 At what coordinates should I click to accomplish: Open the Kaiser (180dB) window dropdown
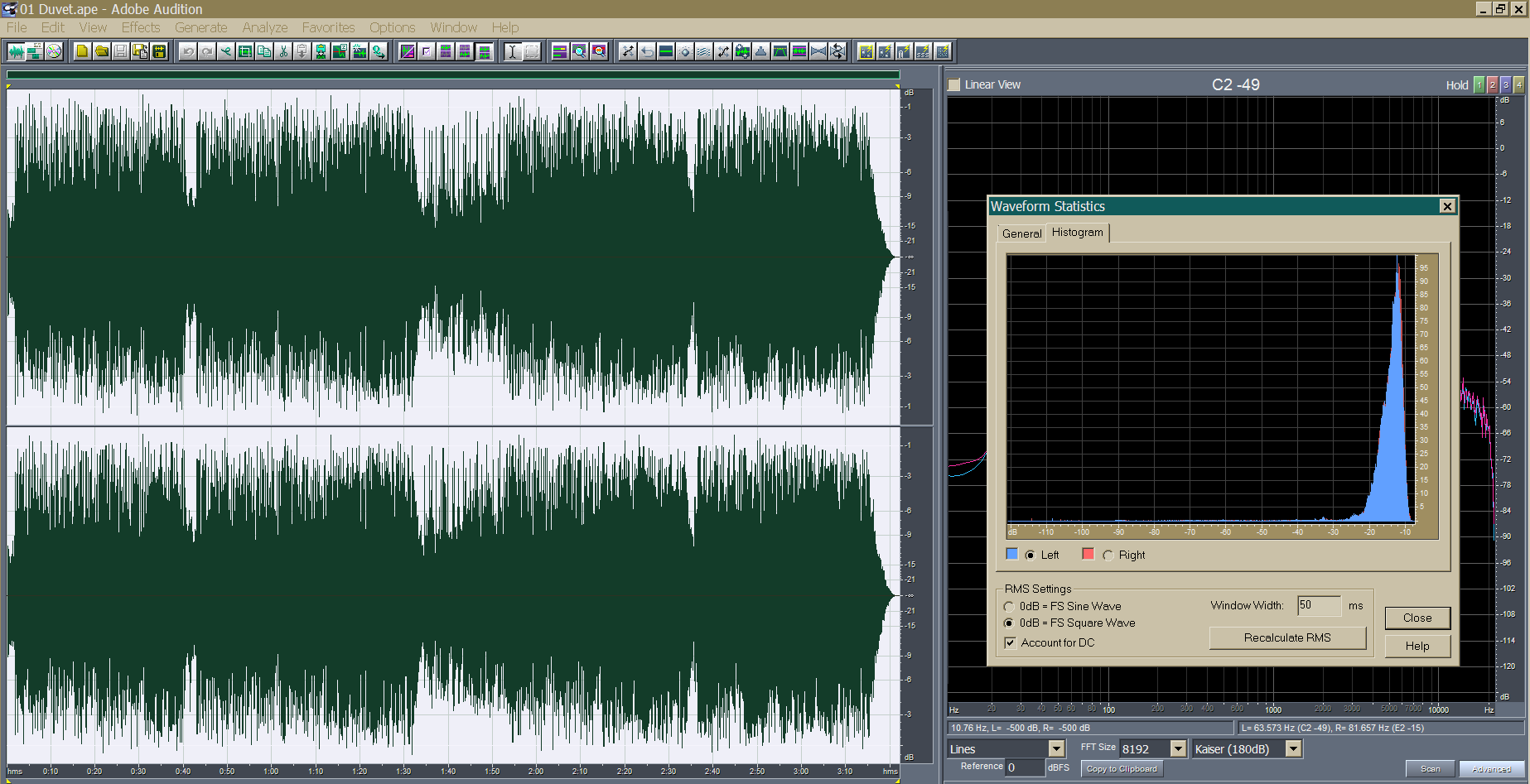click(x=1293, y=748)
